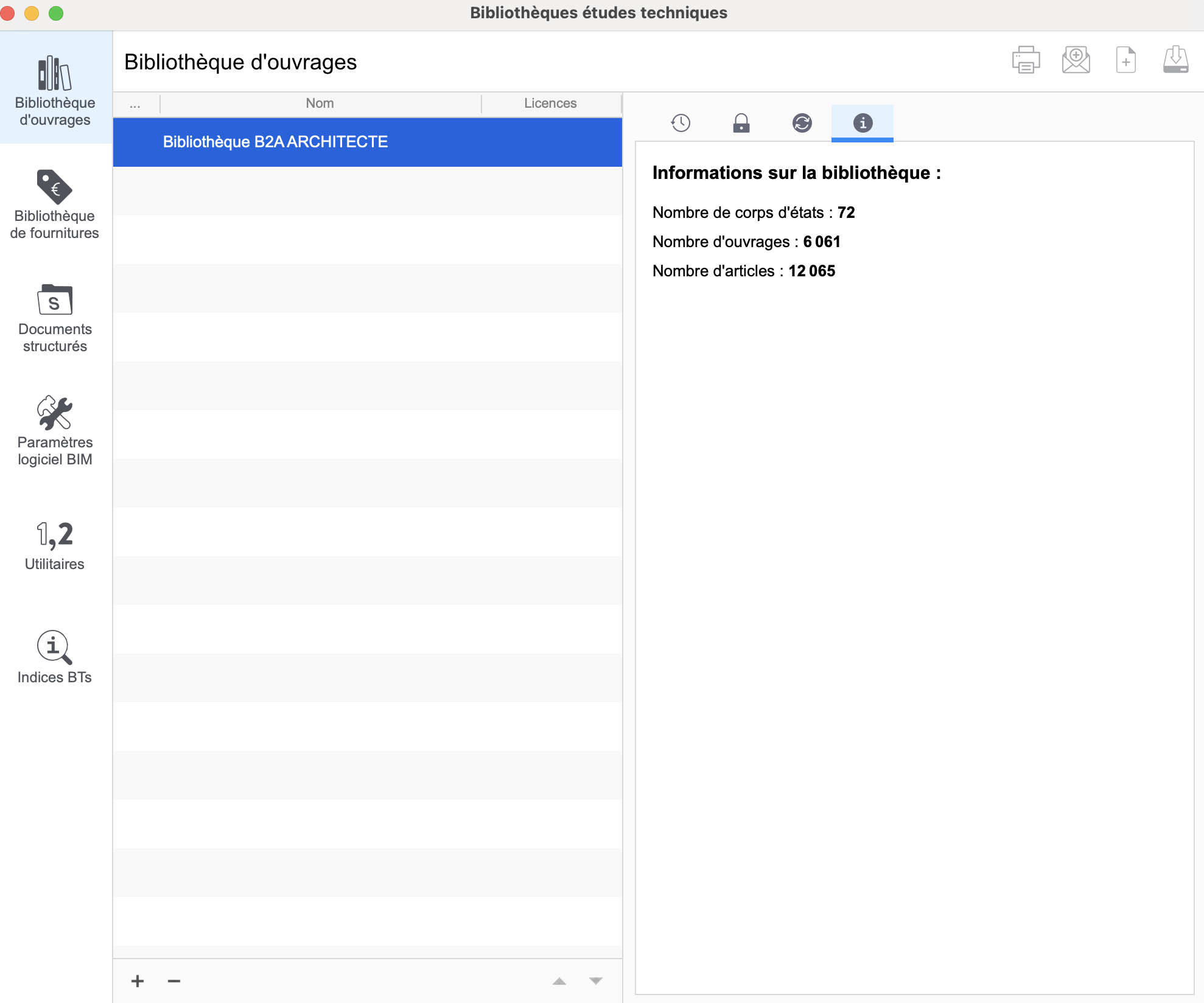Select the information tab
Screen dimensions: 1204x1003
(863, 123)
